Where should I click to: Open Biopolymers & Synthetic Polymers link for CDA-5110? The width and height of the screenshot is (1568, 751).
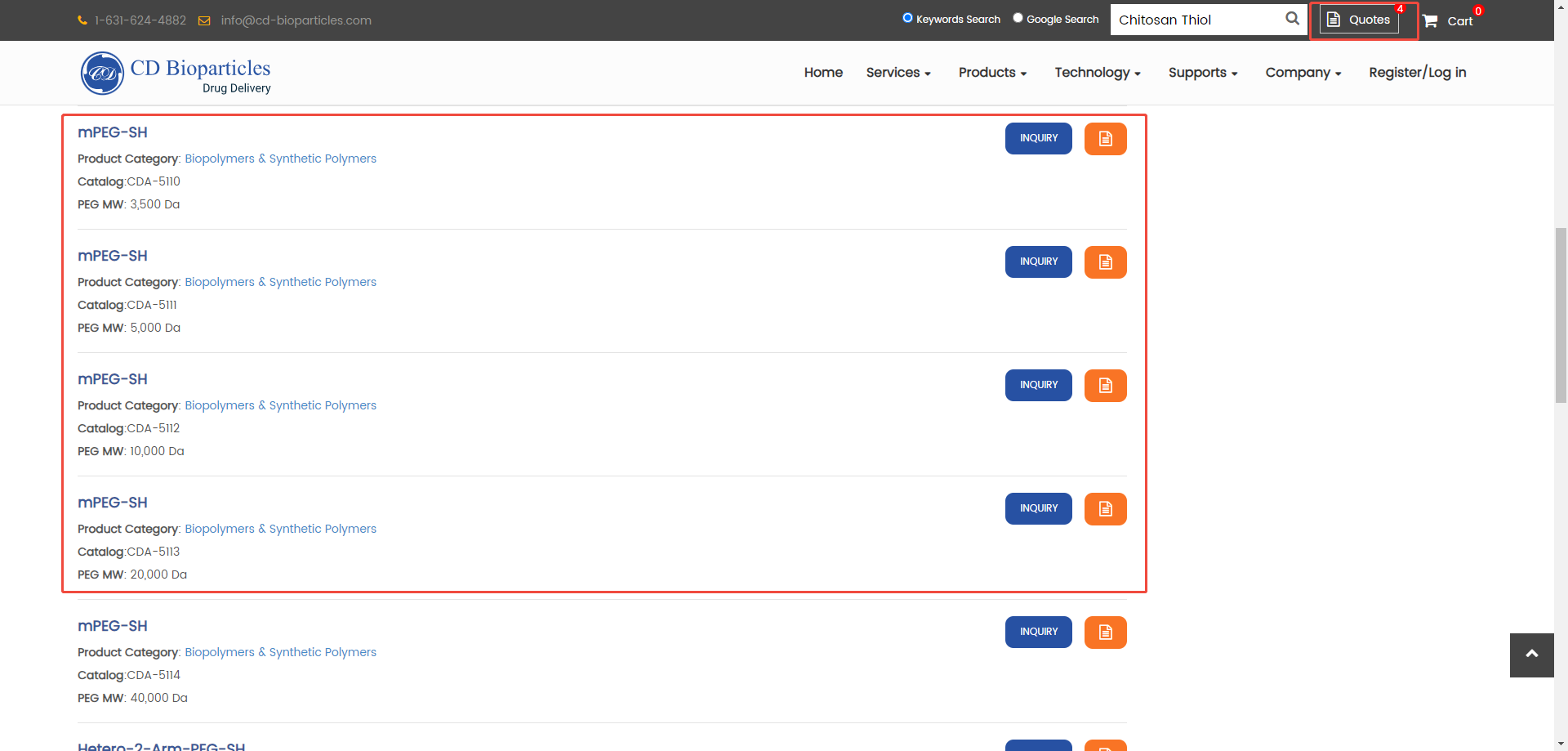[x=280, y=159]
